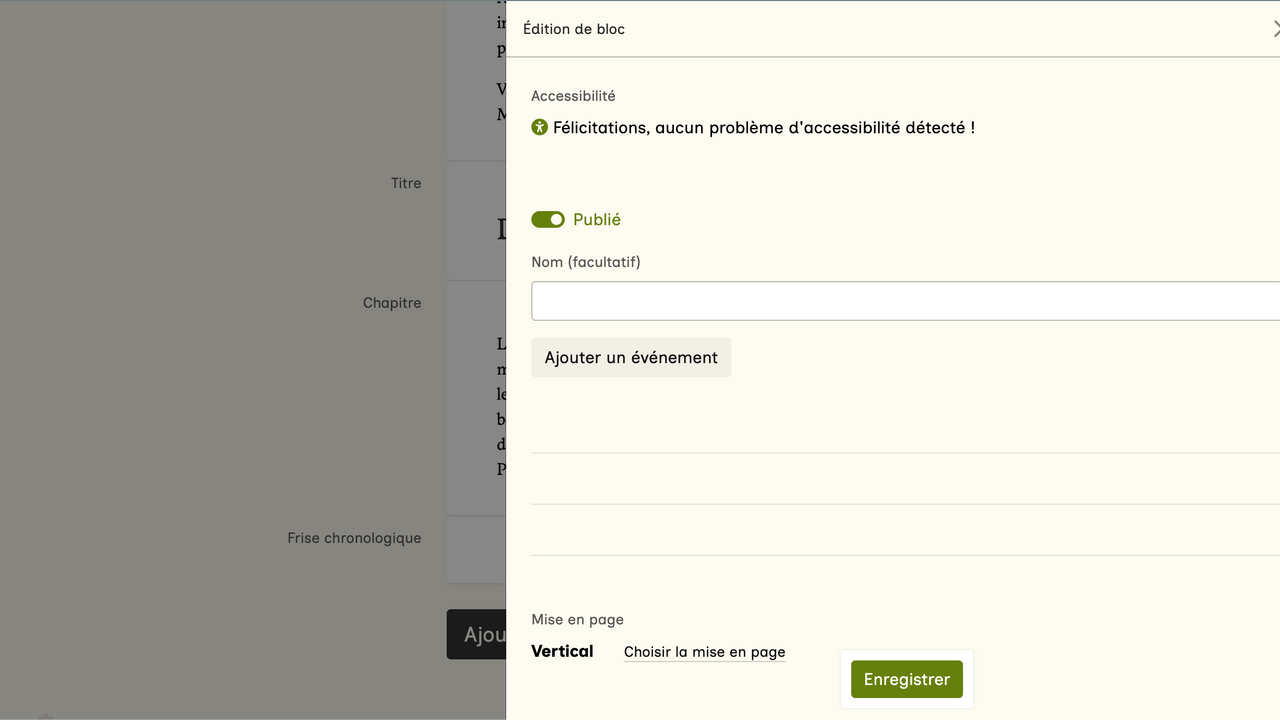
Task: Click the Vertical layout label
Action: tap(562, 651)
